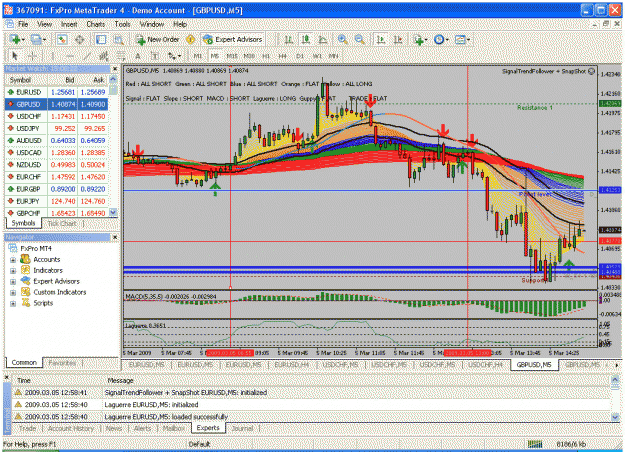Toggle chart Auto Scroll icon
Viewport: 625px width, 452px height.
(381, 39)
